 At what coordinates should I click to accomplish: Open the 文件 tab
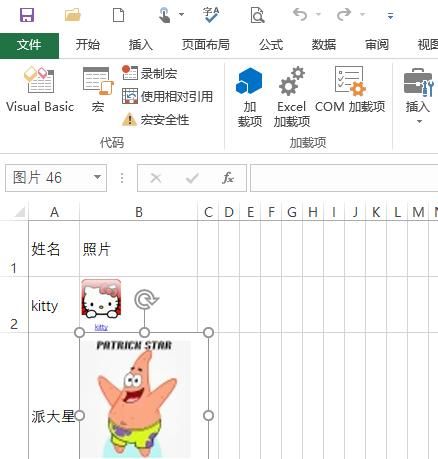tap(29, 45)
